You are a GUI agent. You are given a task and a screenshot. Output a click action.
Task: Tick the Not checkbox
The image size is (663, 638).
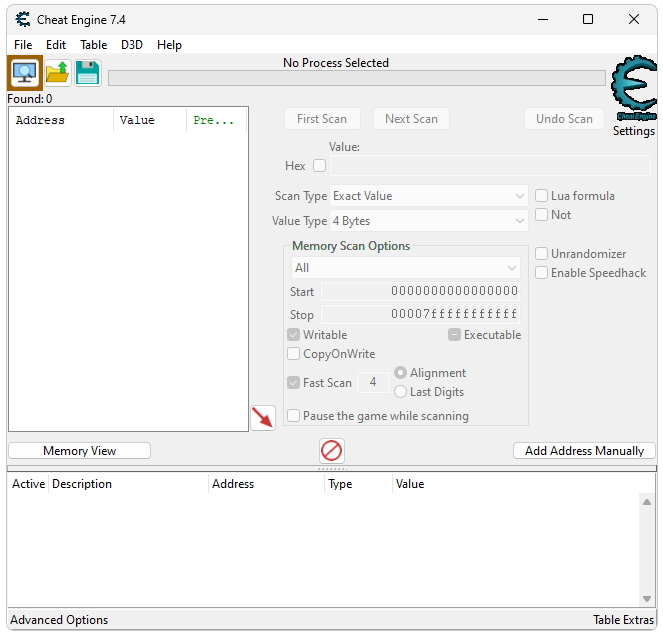(x=541, y=214)
